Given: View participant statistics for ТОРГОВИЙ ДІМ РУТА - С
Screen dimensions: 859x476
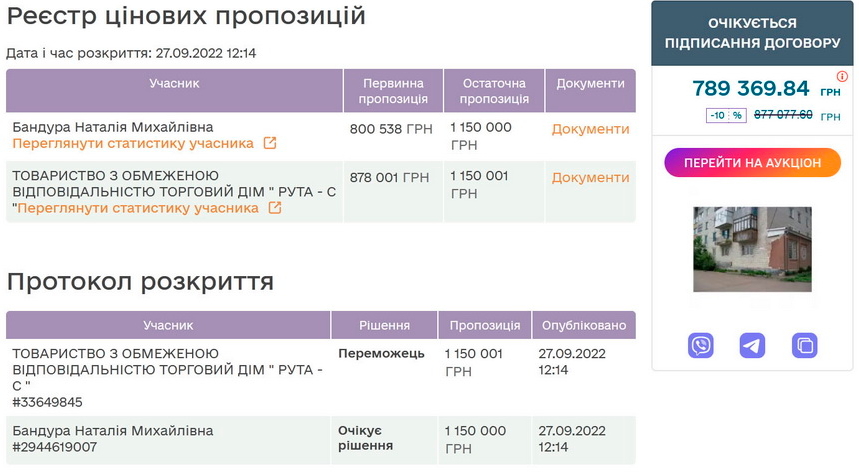Looking at the screenshot, I should point(138,208).
